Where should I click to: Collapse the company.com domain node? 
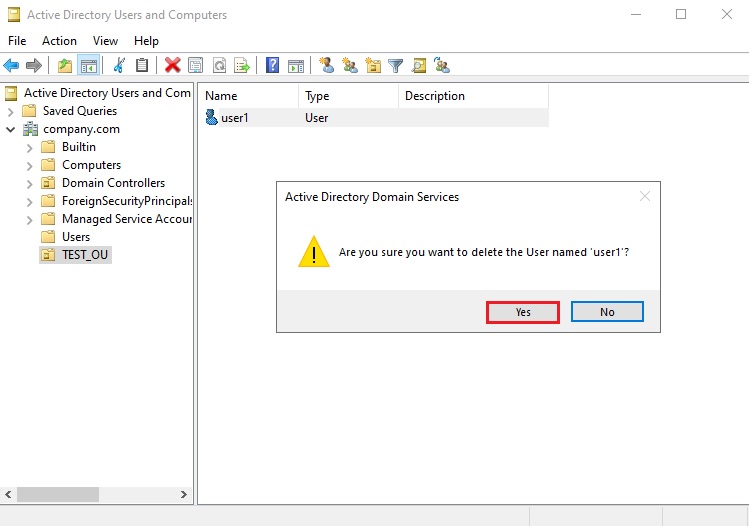coord(10,129)
